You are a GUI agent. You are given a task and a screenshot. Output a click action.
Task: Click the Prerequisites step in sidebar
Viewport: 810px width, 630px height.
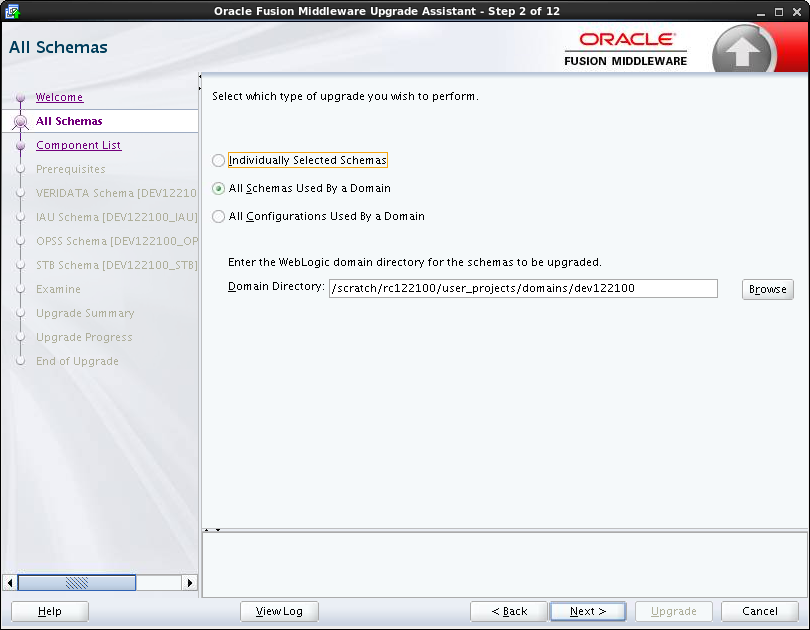pos(71,169)
